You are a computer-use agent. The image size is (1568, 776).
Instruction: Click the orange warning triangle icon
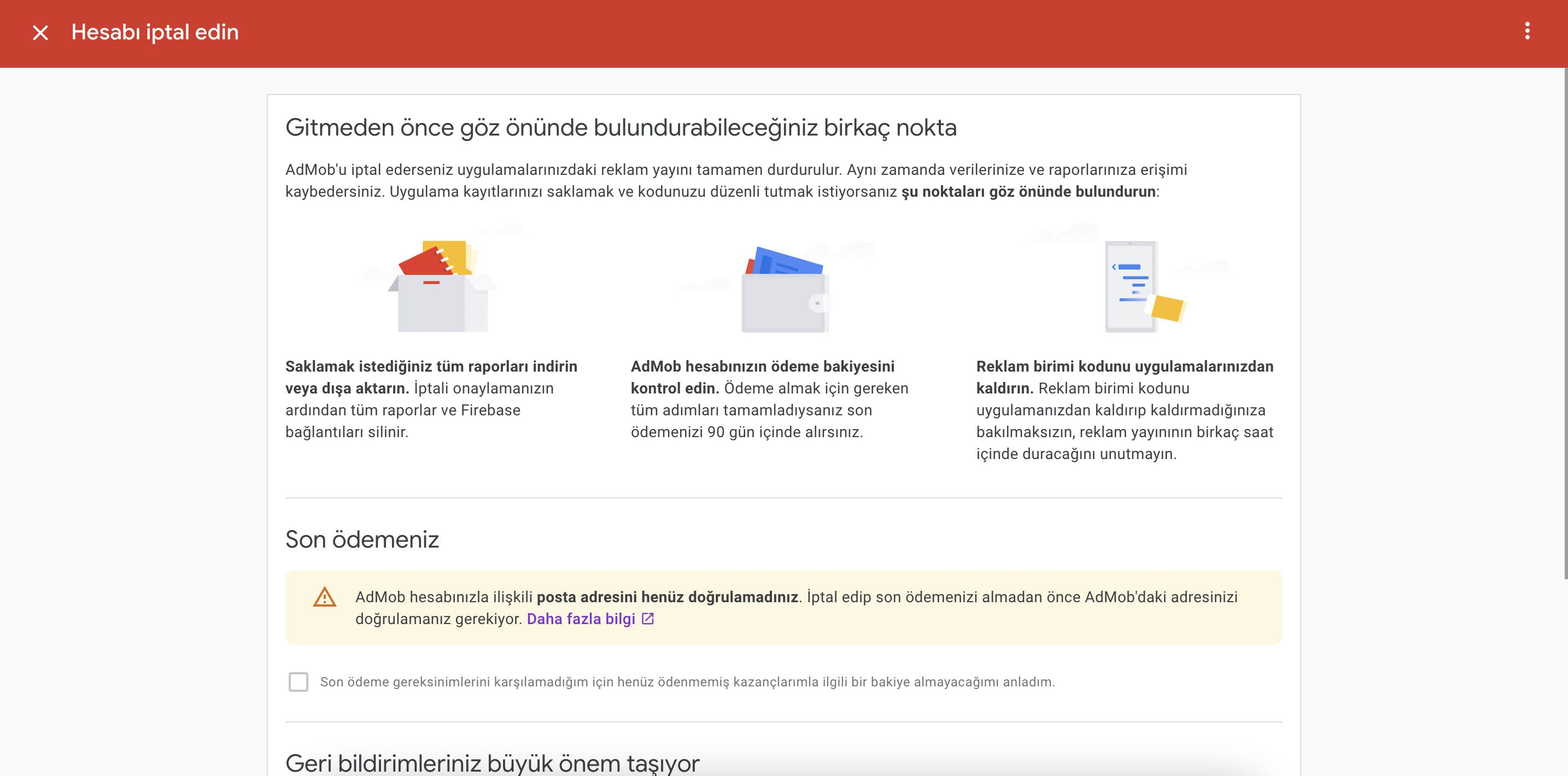(324, 597)
